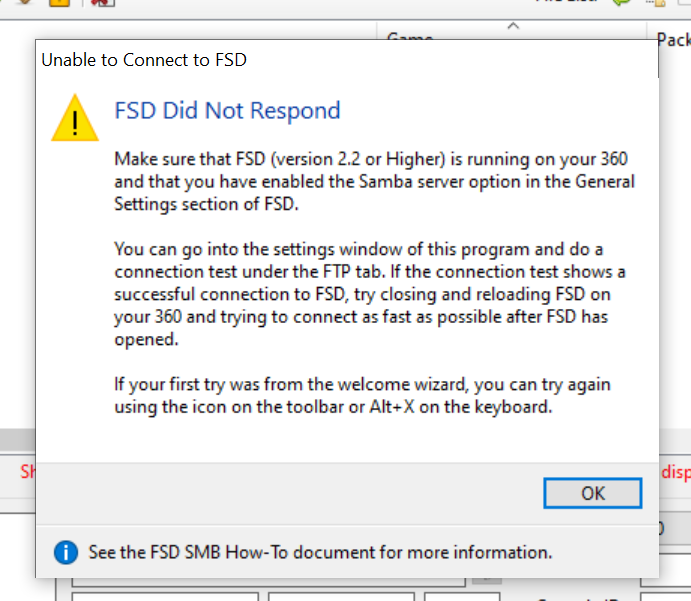This screenshot has height=601, width=691.
Task: Click the yellow toolbar icon at top
Action: pos(59,3)
